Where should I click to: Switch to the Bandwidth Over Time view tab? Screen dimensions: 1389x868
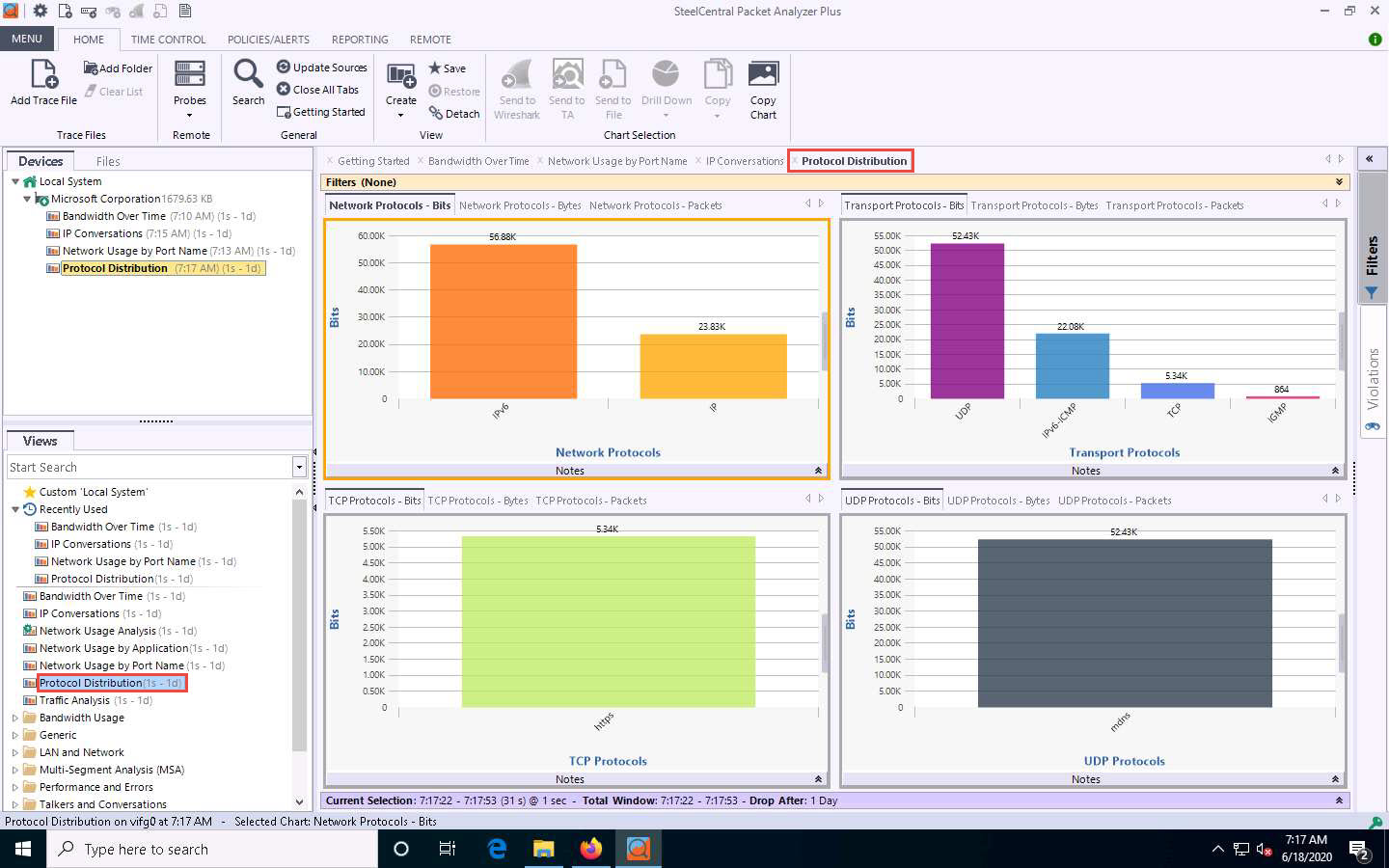[478, 161]
